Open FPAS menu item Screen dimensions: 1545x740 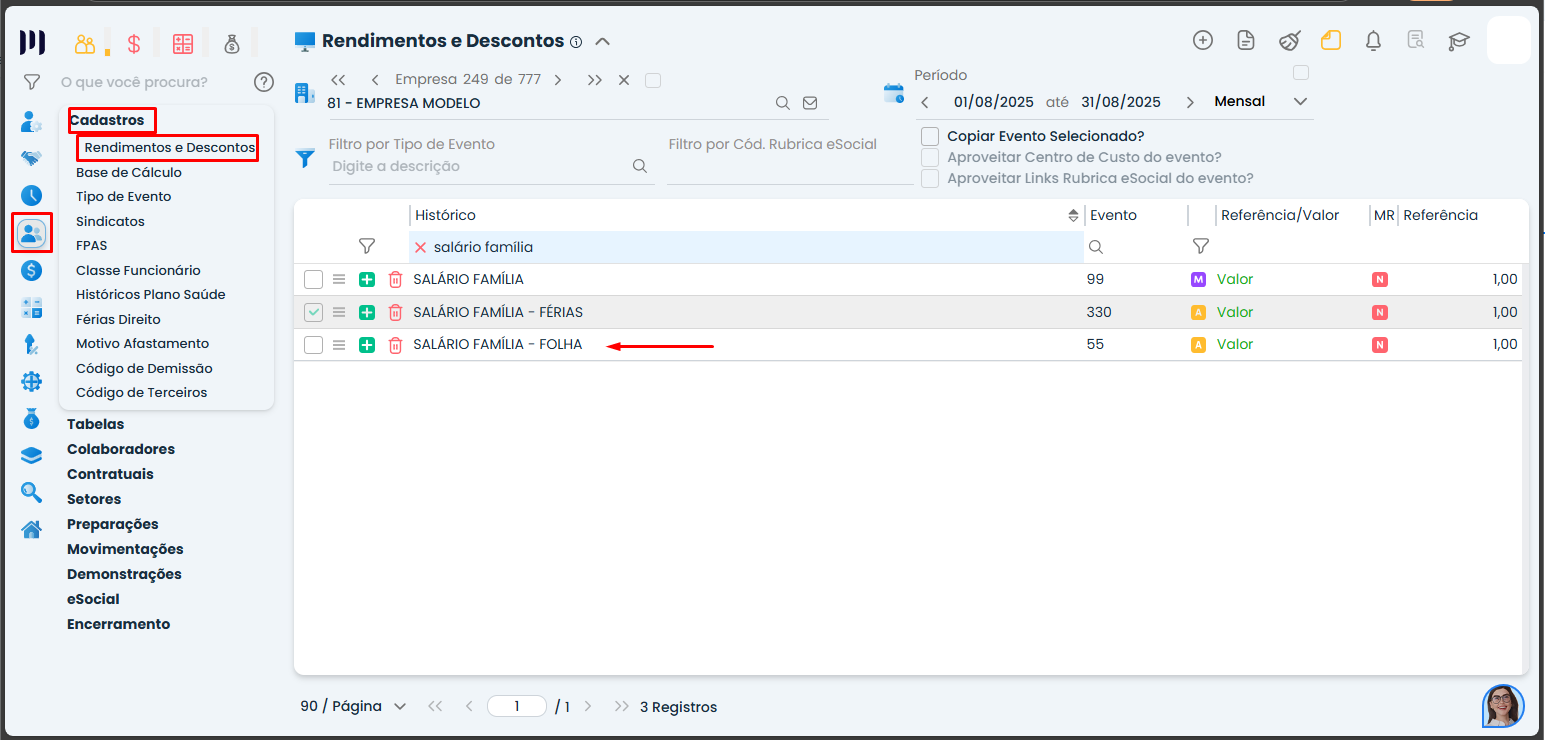pyautogui.click(x=92, y=245)
